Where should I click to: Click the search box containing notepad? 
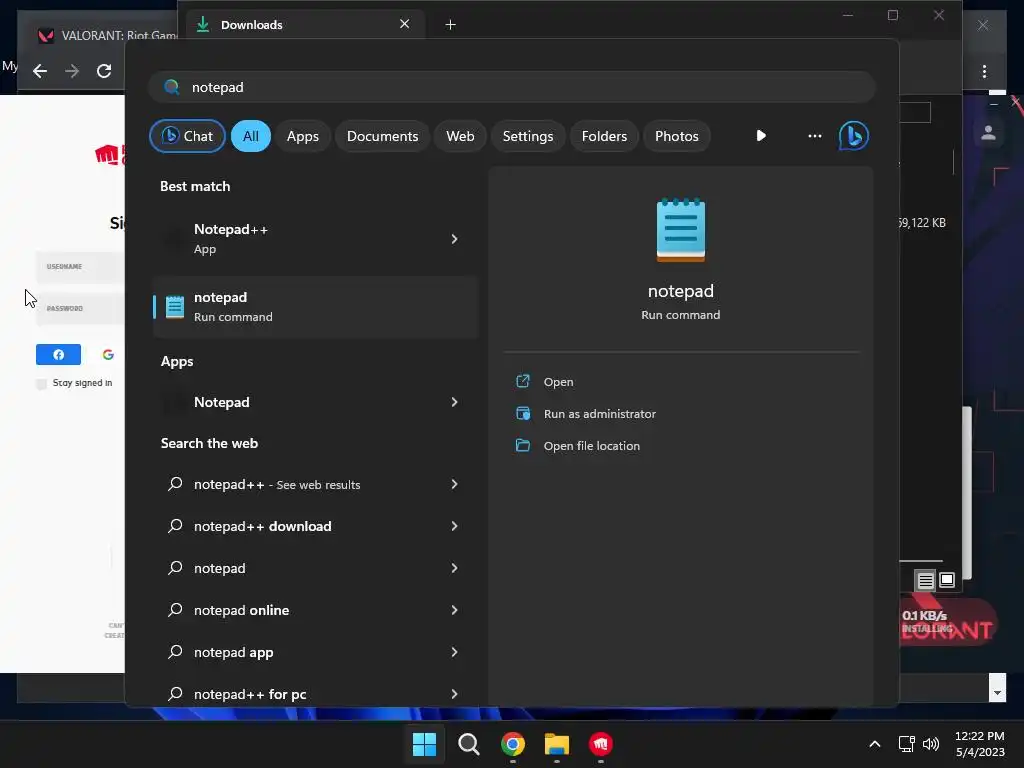pos(512,88)
